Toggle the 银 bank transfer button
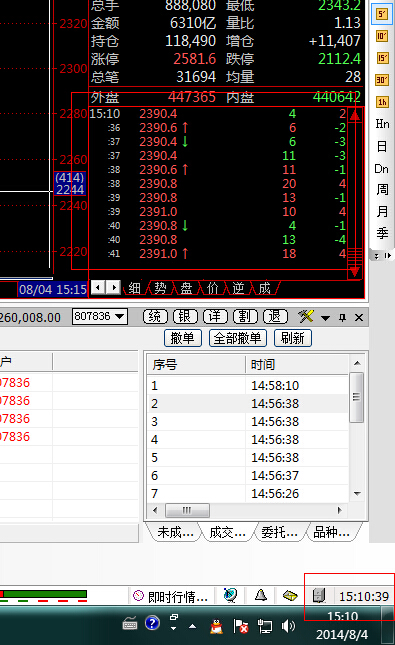395x645 pixels. click(185, 317)
